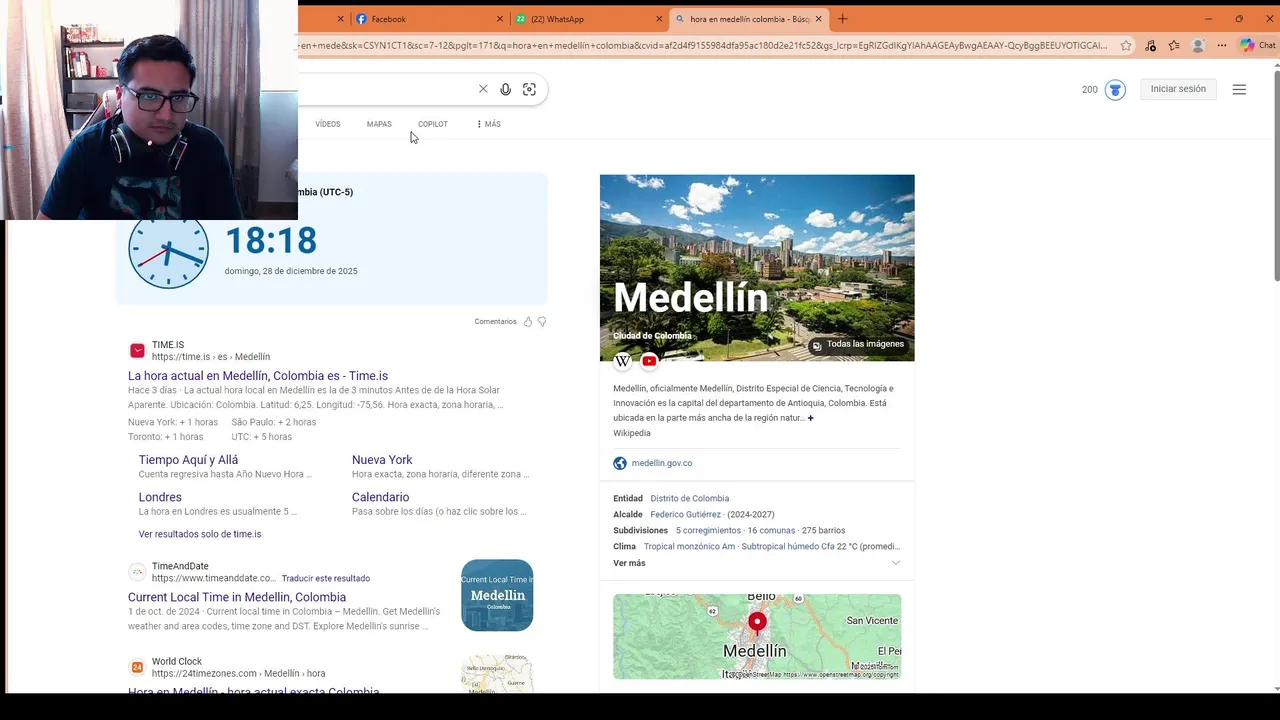
Task: Click Traducir este resultado link
Action: click(x=326, y=578)
